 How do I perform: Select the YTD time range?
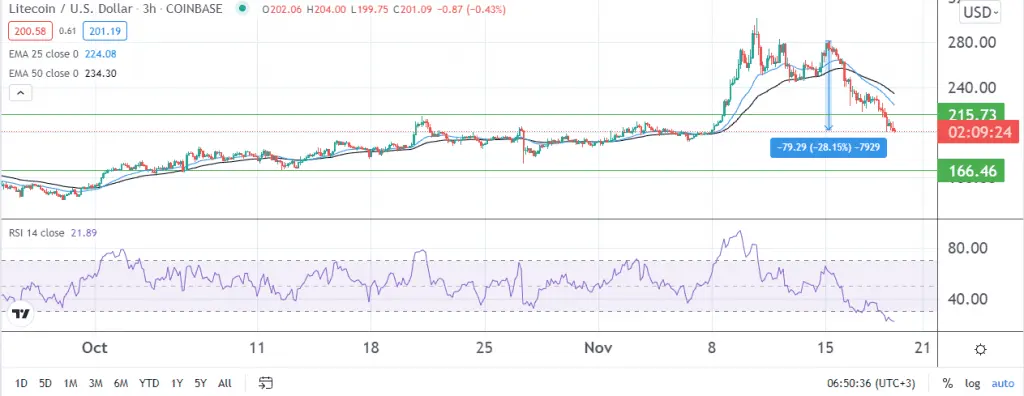(x=149, y=384)
